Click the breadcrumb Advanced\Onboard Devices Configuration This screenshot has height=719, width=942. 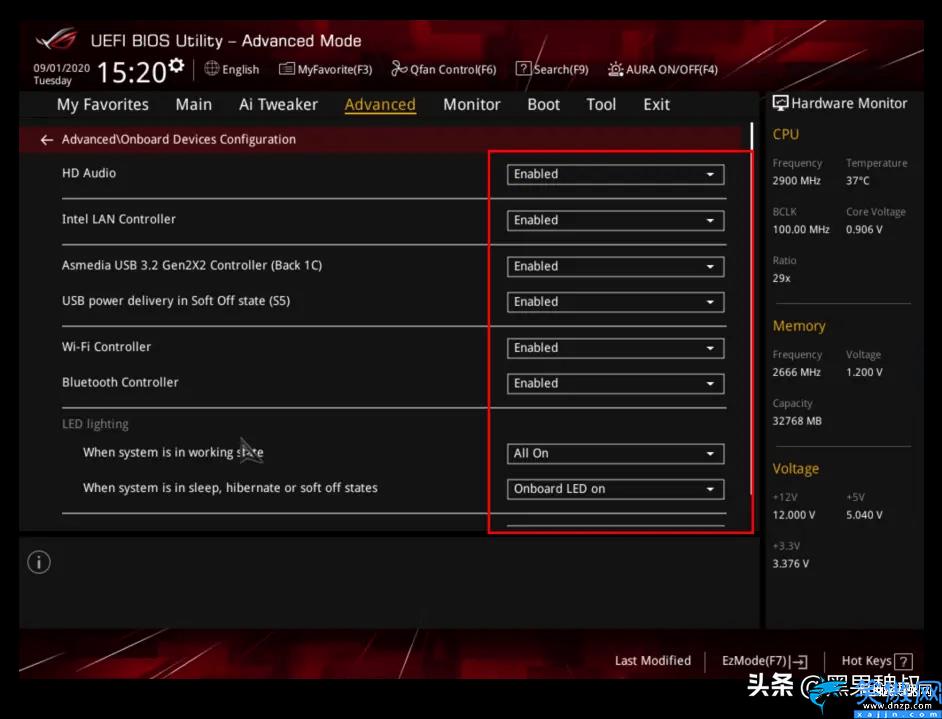(179, 140)
